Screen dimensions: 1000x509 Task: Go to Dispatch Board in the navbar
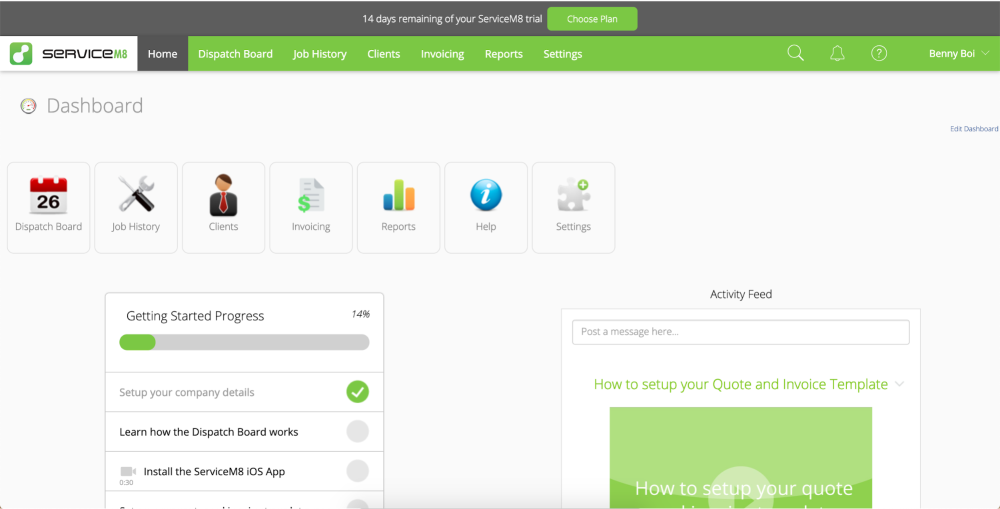click(x=235, y=54)
